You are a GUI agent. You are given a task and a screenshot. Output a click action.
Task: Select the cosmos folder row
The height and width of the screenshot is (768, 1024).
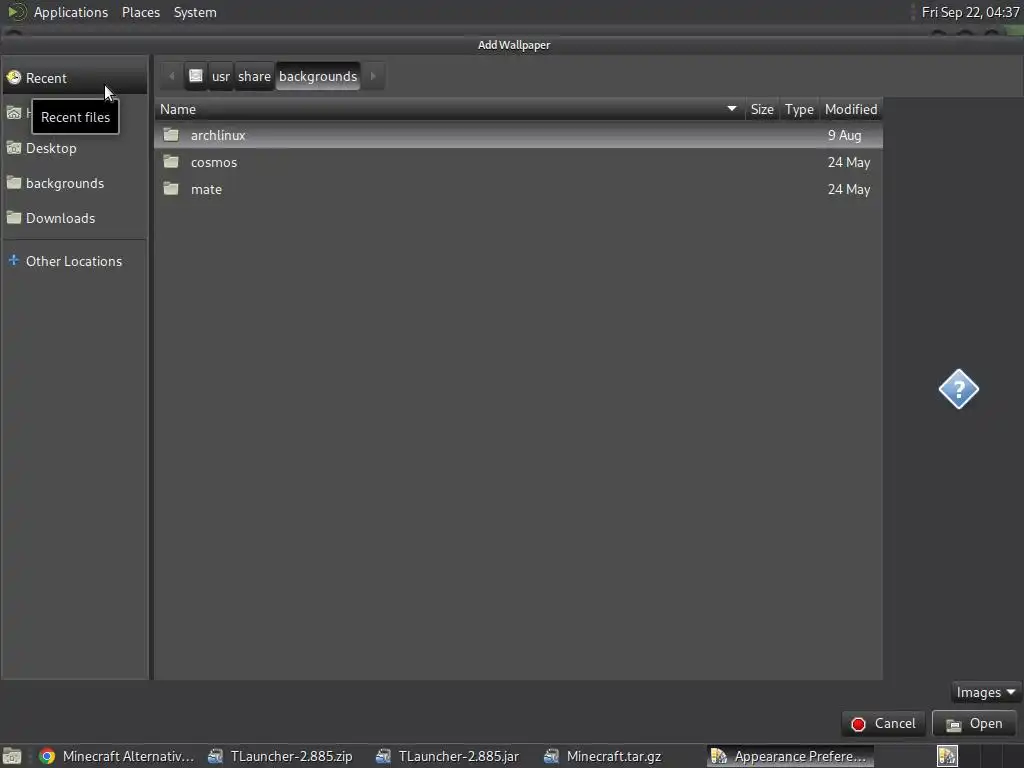(x=519, y=163)
